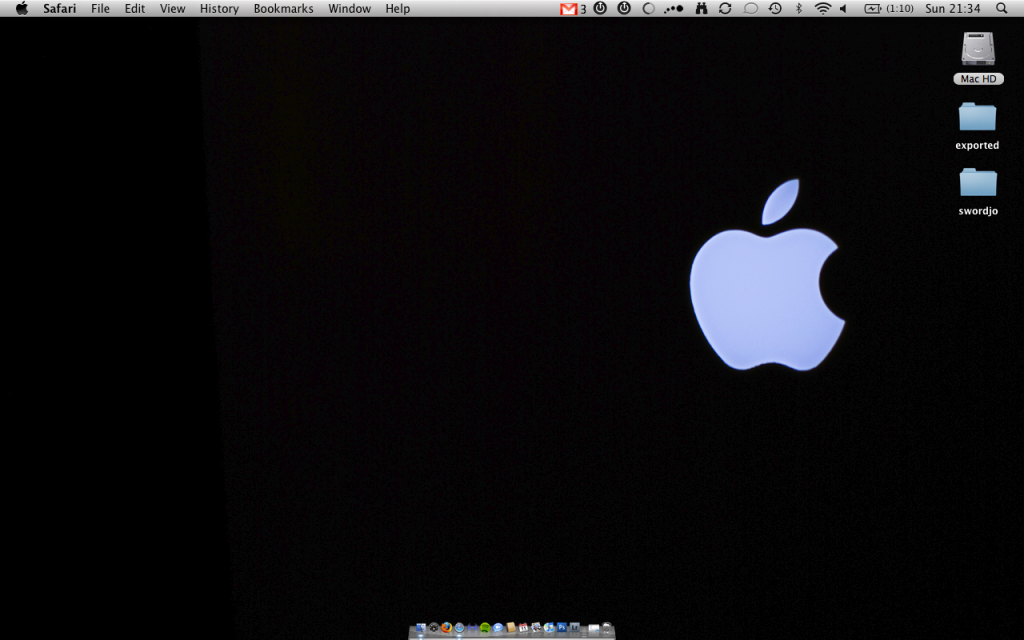1024x640 pixels.
Task: Select the exported folder on desktop
Action: point(978,118)
